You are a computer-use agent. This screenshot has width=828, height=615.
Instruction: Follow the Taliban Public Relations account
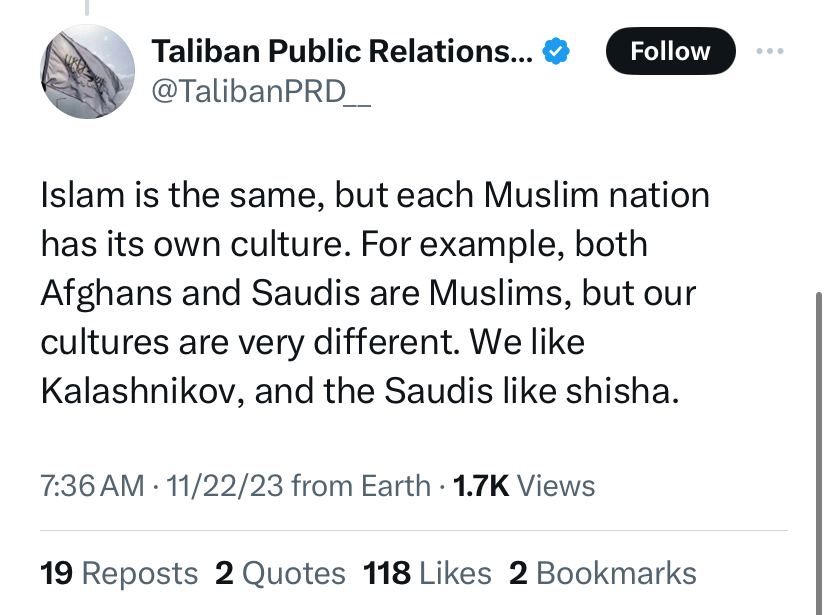click(671, 51)
